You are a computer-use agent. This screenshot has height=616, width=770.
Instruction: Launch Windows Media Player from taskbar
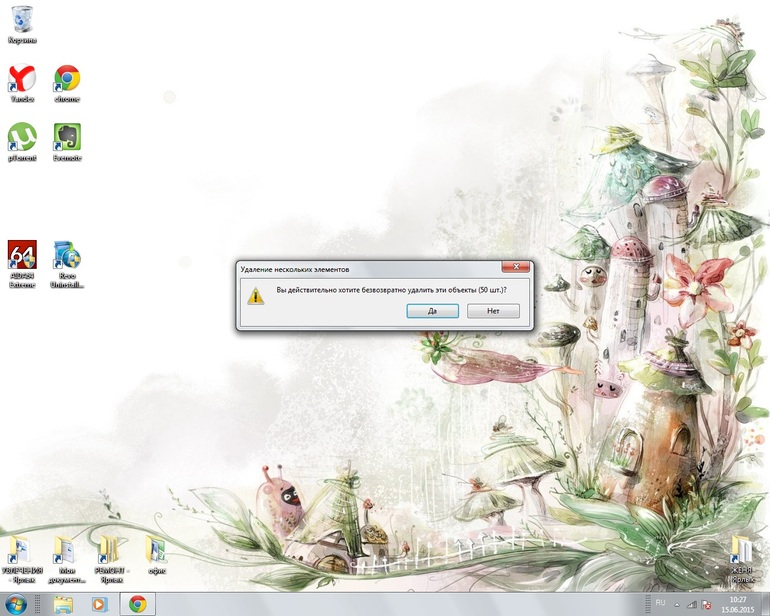[99, 604]
